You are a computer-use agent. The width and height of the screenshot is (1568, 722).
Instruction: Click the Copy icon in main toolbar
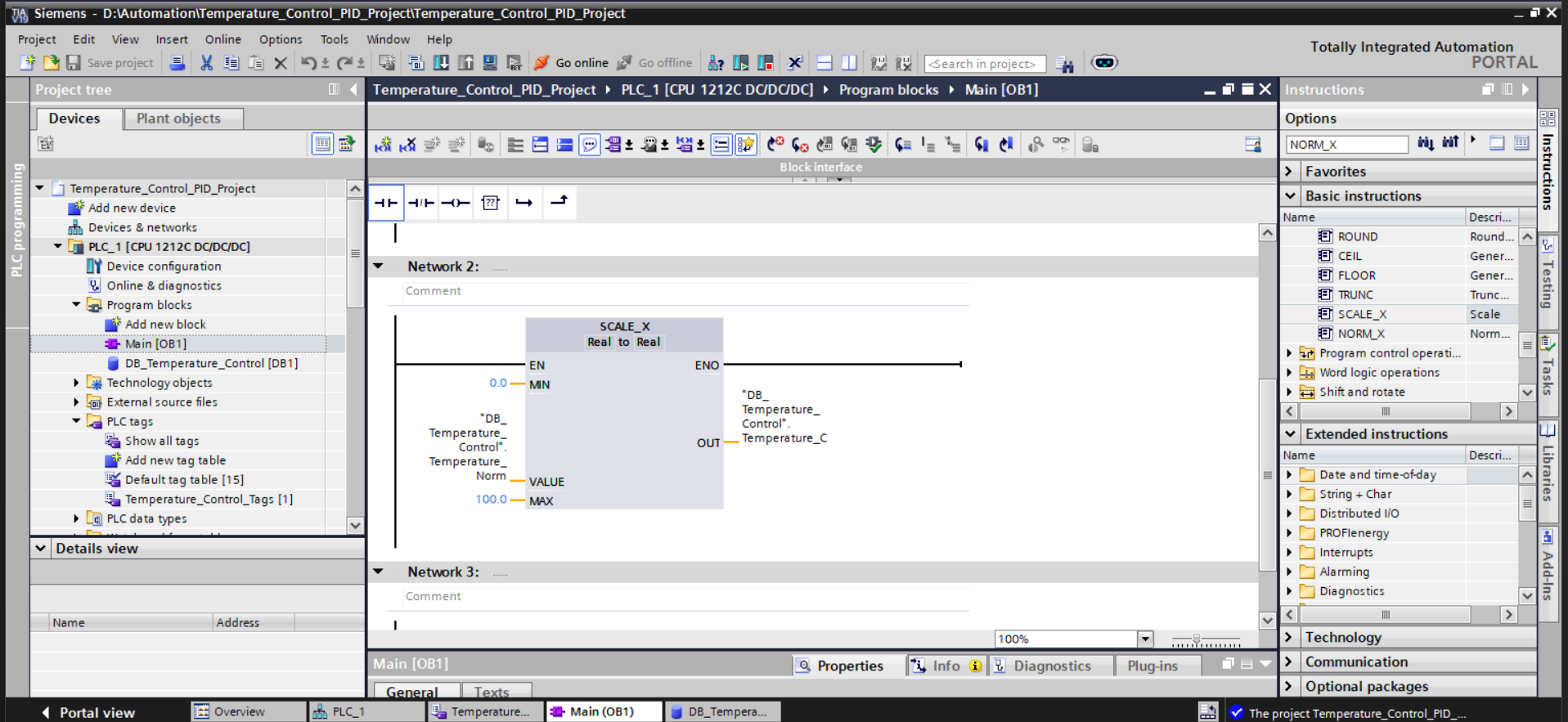pos(231,63)
